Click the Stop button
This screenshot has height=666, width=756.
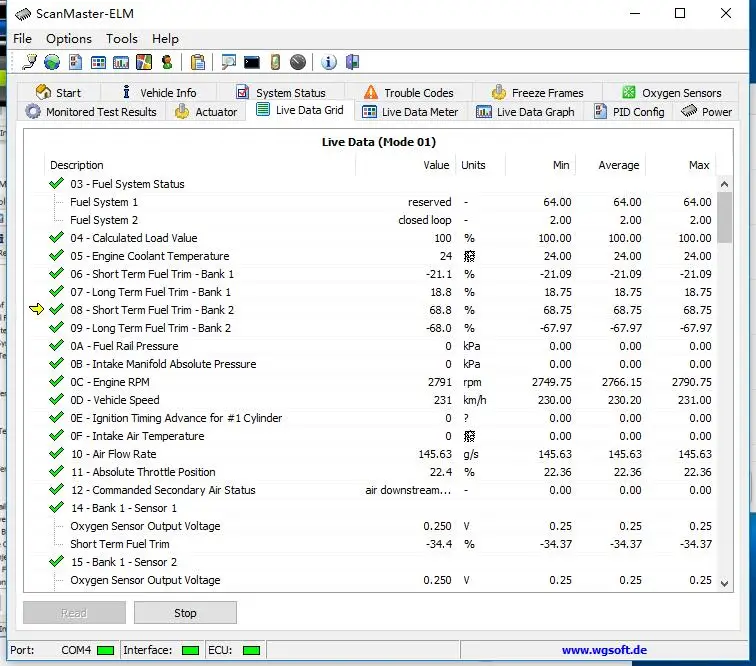185,612
